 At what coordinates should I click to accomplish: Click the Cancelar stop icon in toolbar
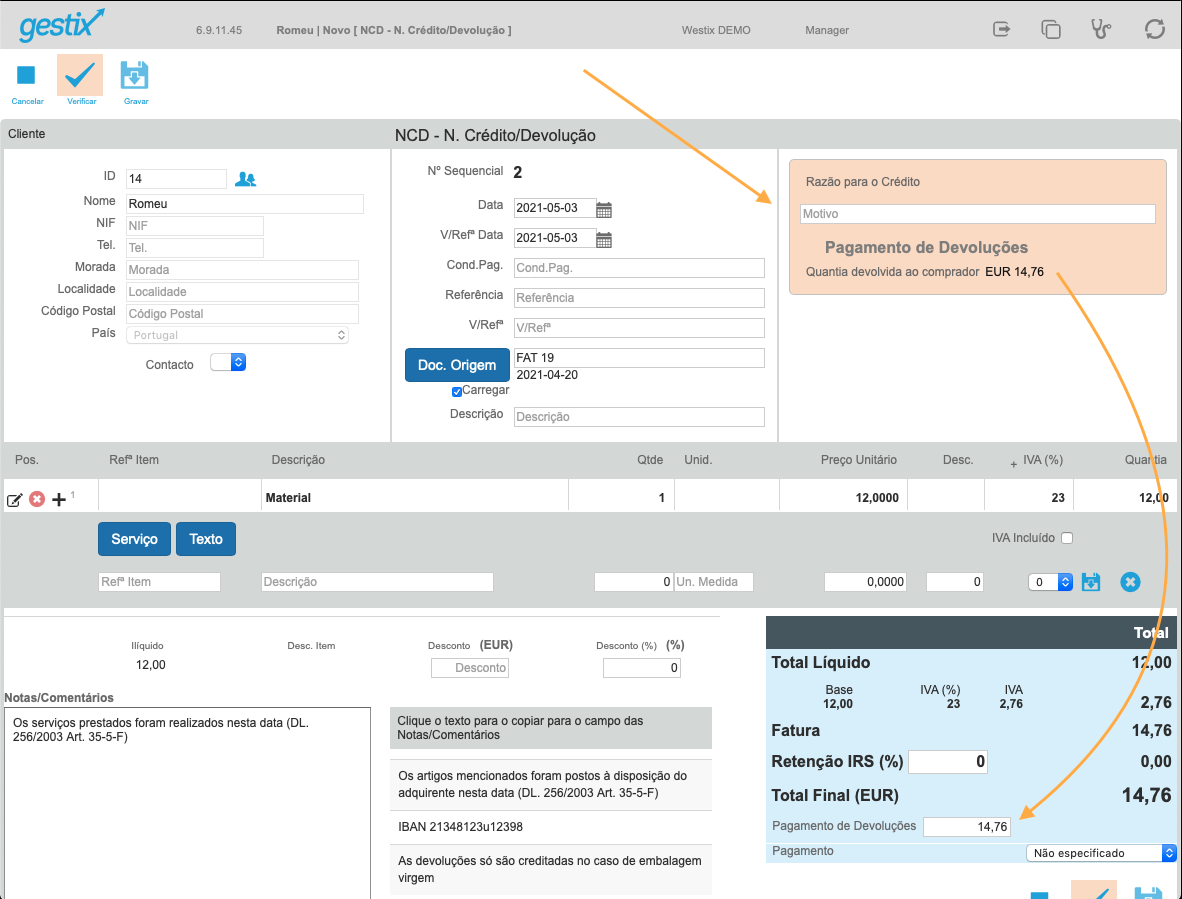(x=26, y=75)
